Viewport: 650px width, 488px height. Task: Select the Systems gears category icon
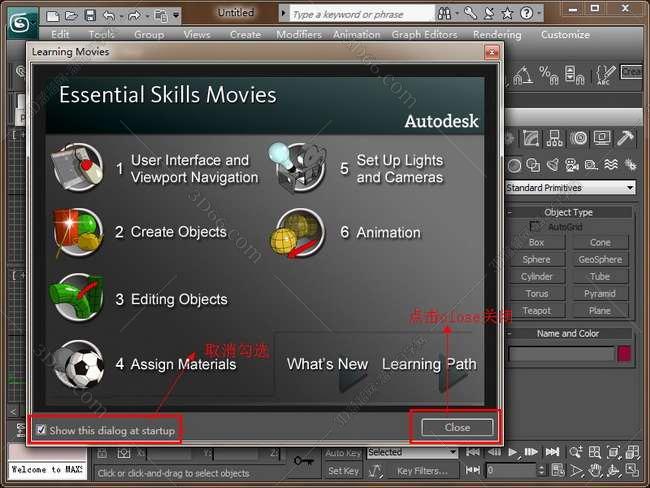click(x=630, y=165)
